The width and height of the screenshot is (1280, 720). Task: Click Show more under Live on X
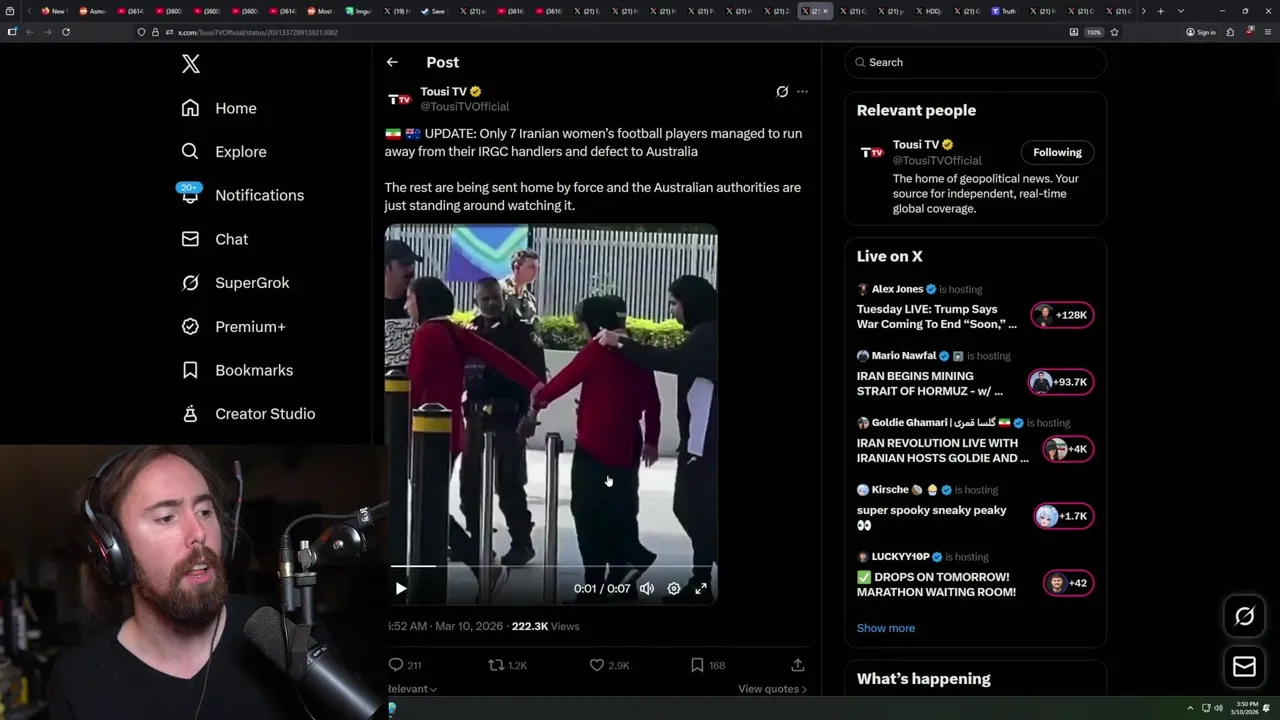tap(885, 628)
